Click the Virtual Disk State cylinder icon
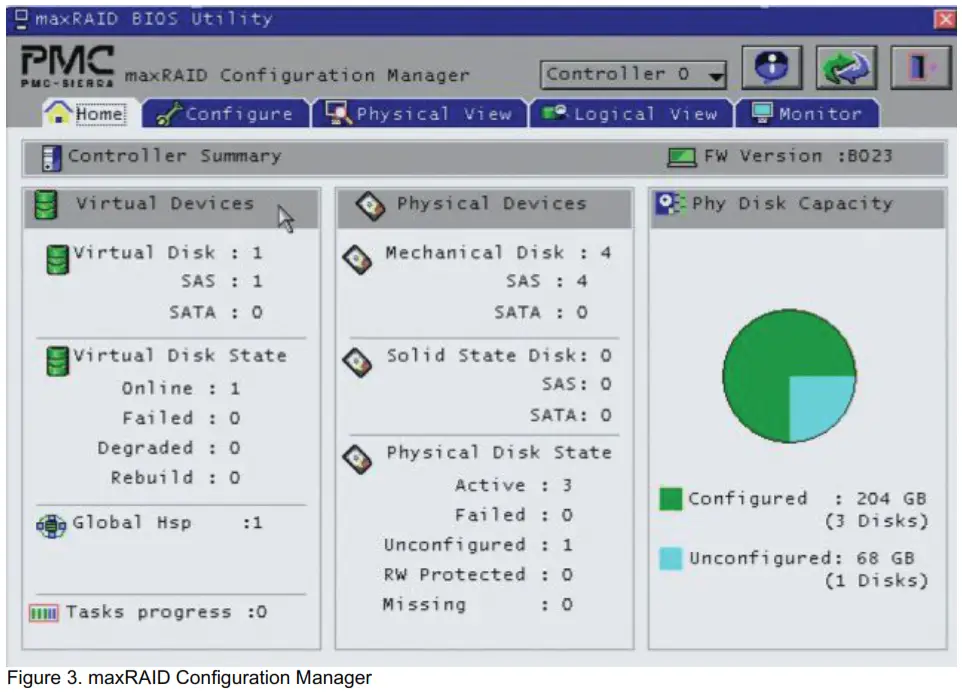 pyautogui.click(x=58, y=361)
